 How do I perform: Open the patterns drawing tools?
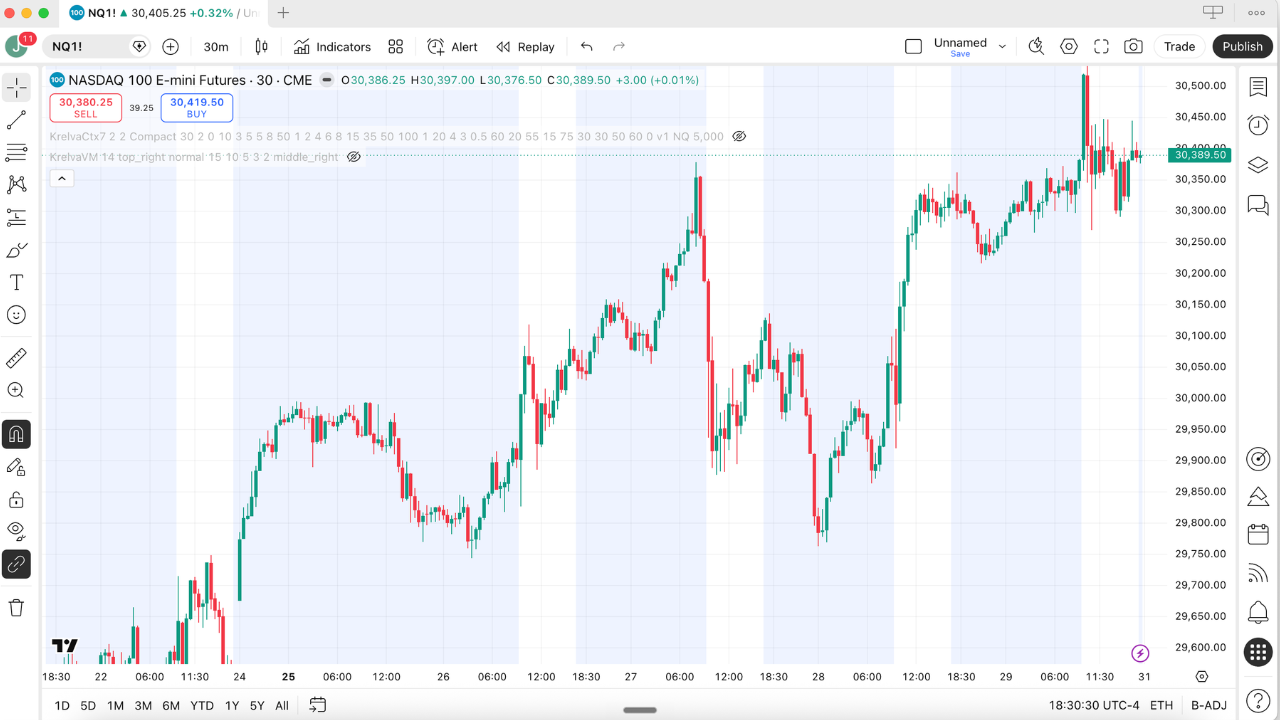(16, 184)
